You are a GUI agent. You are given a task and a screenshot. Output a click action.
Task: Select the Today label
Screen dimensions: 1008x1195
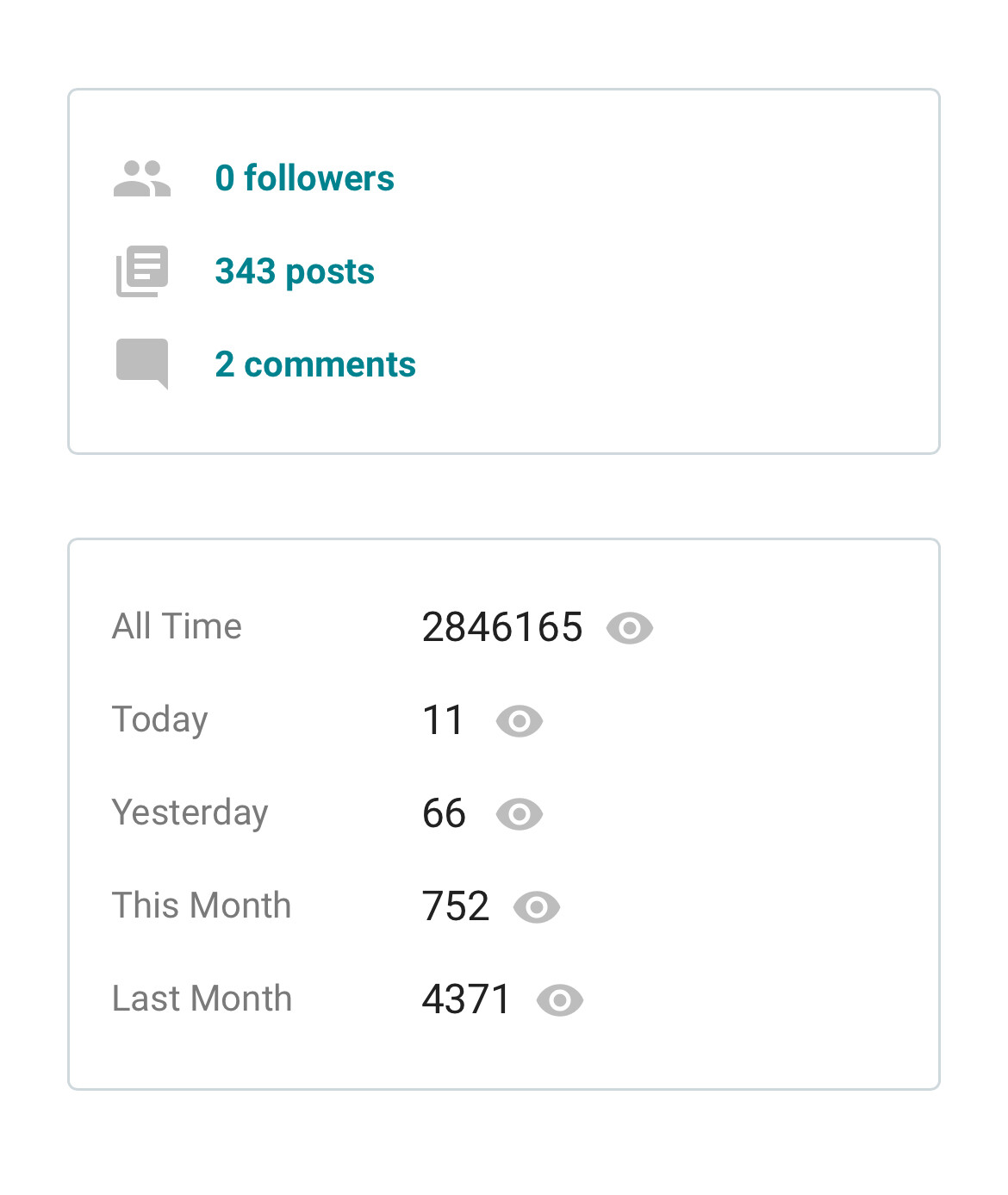pyautogui.click(x=160, y=720)
